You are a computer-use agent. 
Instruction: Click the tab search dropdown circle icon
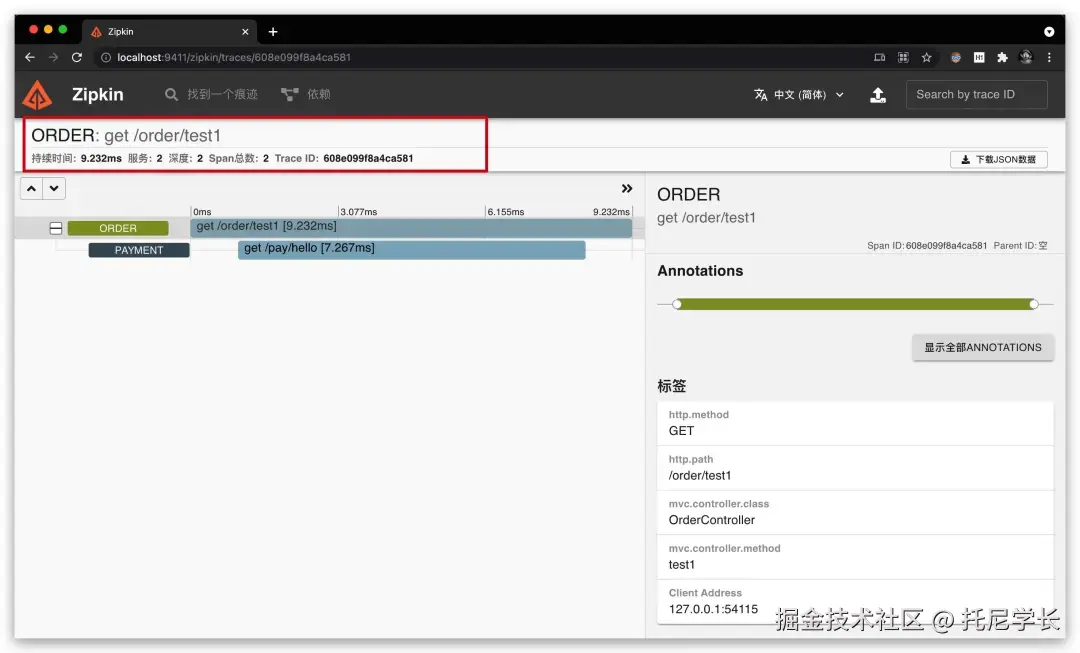click(1049, 32)
